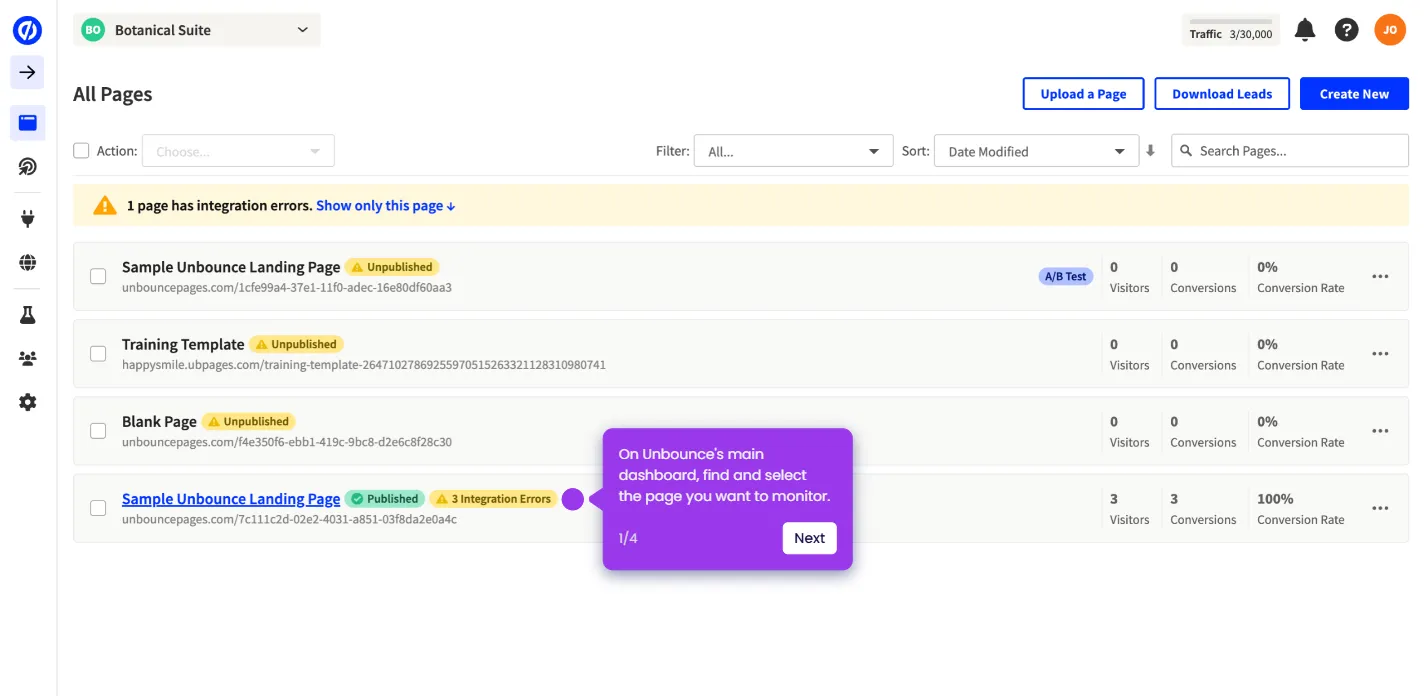Click the unbouncepages.com/7c111c2d URL text
The height and width of the screenshot is (696, 1425).
[289, 520]
